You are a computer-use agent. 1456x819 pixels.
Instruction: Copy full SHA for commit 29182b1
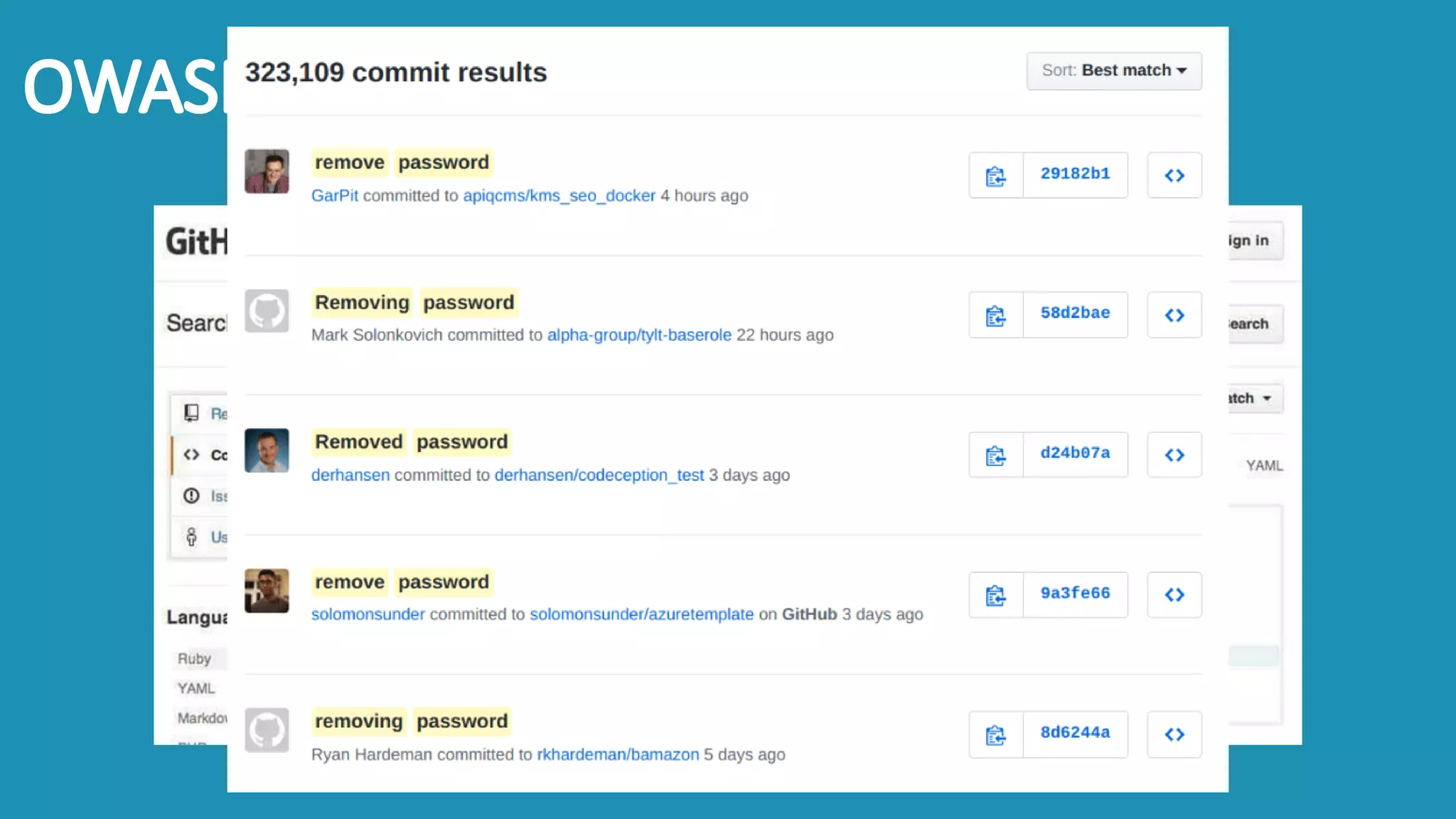995,175
